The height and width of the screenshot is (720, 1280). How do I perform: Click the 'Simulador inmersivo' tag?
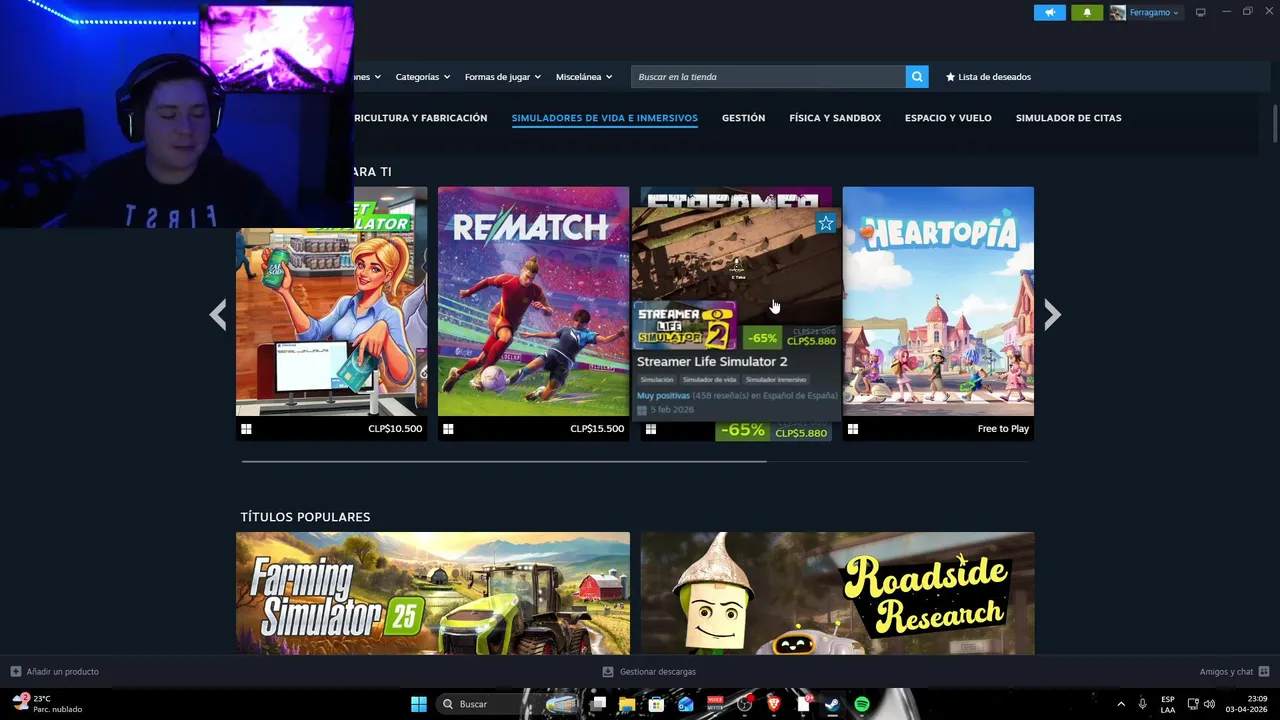point(776,380)
